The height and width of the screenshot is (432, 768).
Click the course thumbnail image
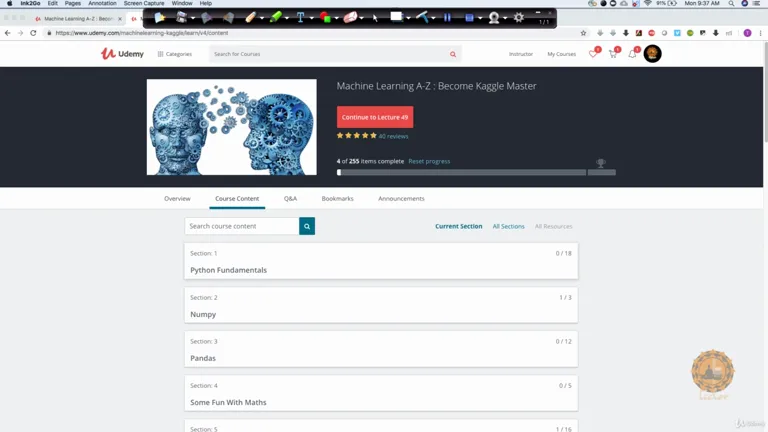(x=232, y=127)
